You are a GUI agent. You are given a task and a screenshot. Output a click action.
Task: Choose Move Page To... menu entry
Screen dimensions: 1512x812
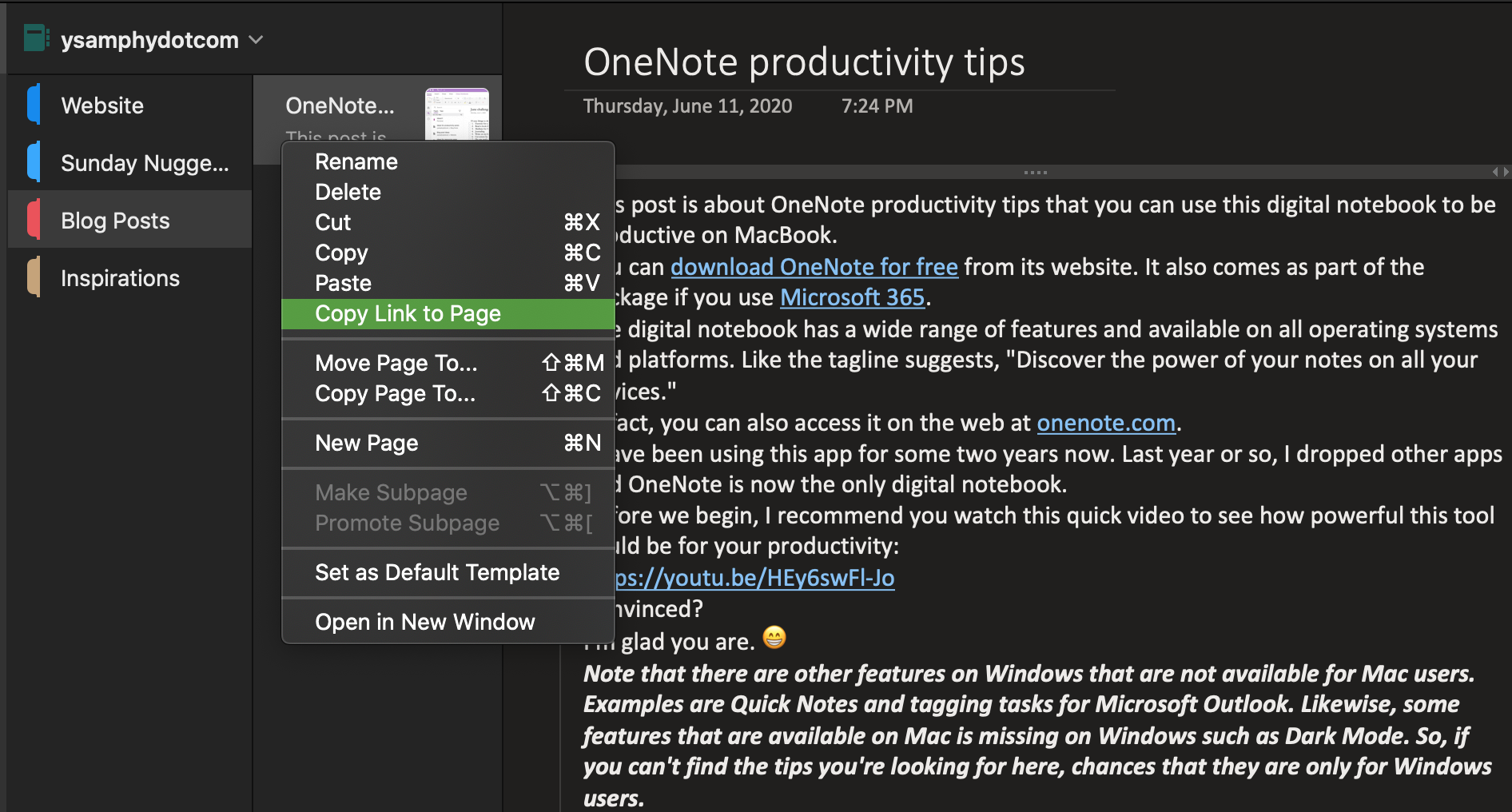pos(448,363)
